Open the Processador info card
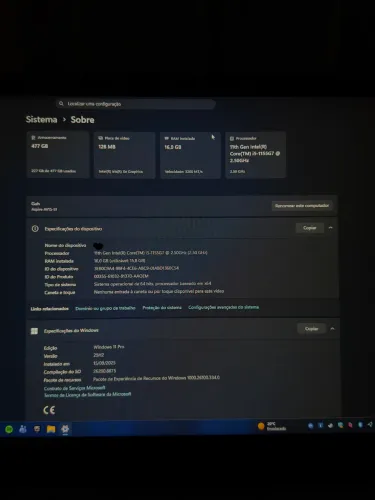Viewport: 375px width, 500px height. point(256,155)
